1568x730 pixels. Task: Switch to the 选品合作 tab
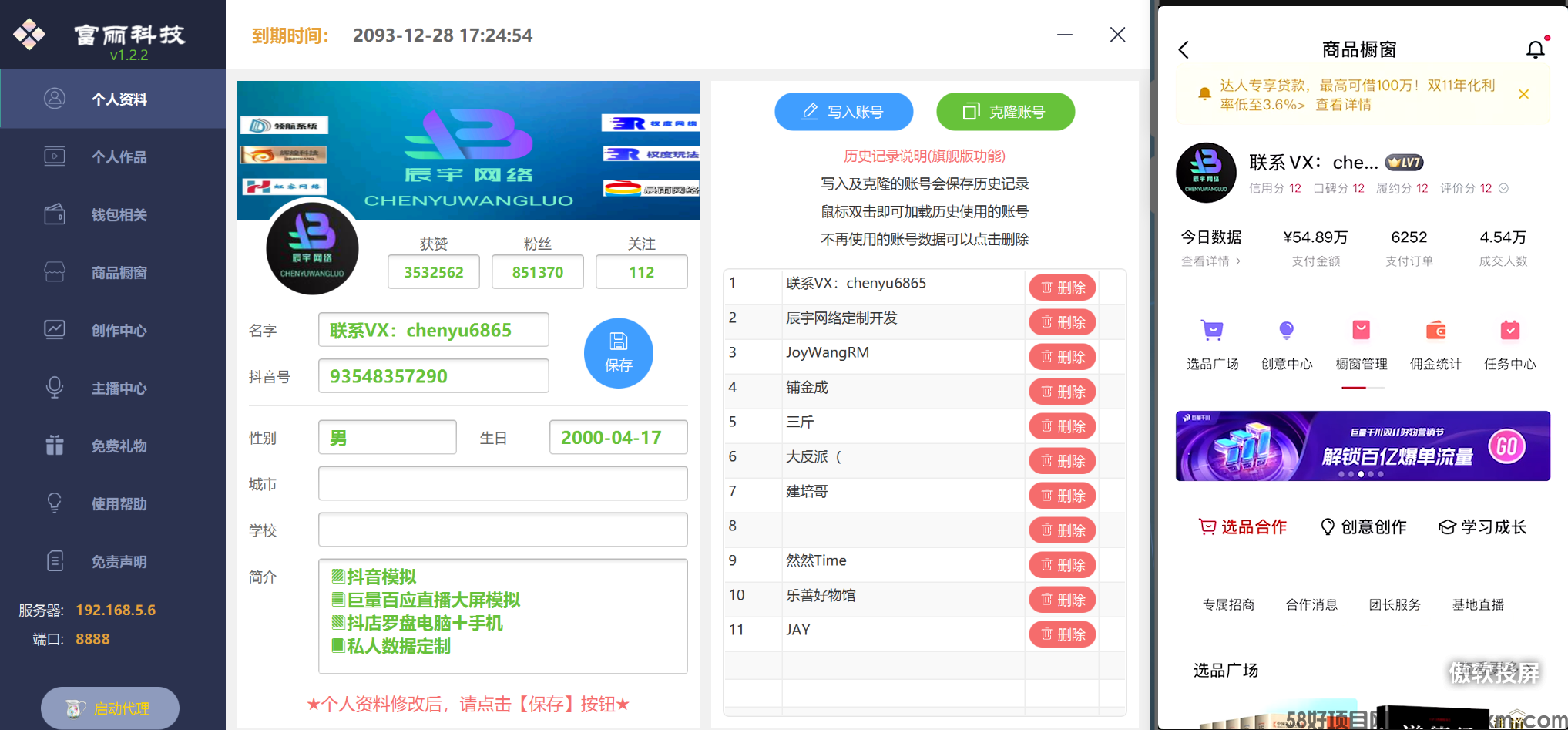tap(1243, 526)
